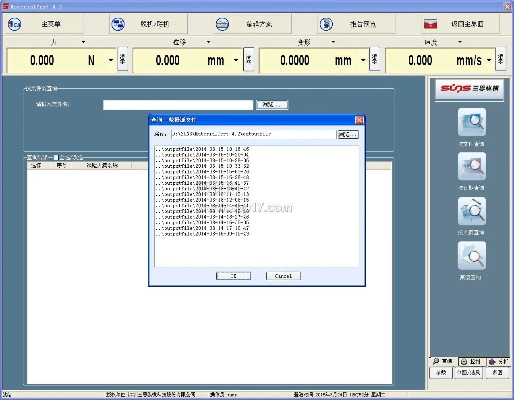The image size is (514, 400).
Task: Click the test file name column header in the results table
Action: pos(103,165)
